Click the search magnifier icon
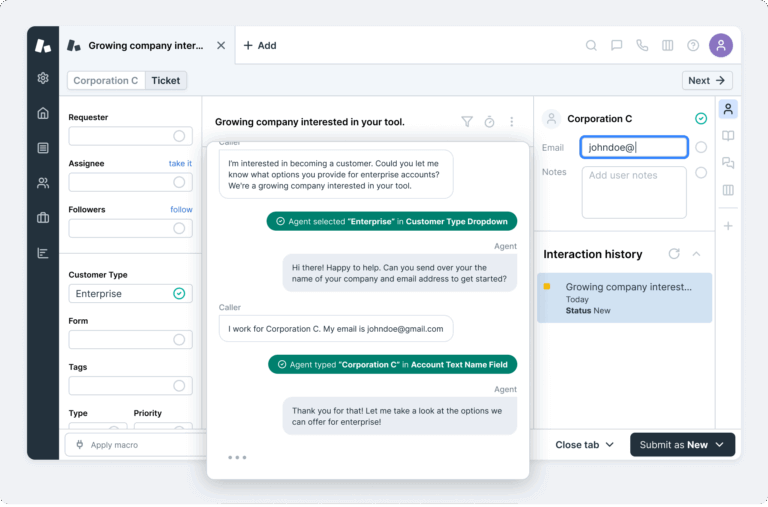 [591, 45]
